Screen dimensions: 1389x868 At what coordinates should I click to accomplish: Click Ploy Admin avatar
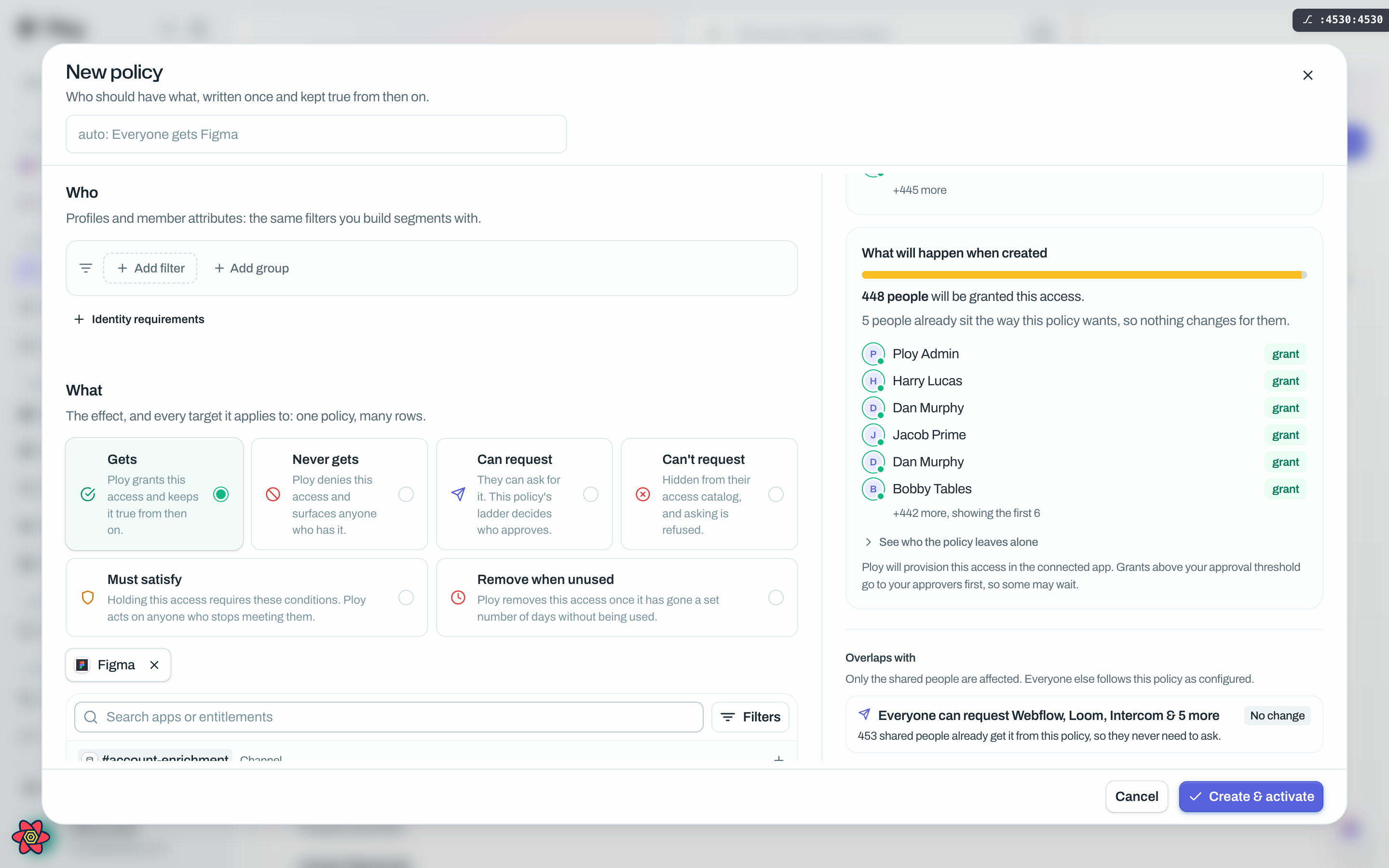click(873, 354)
